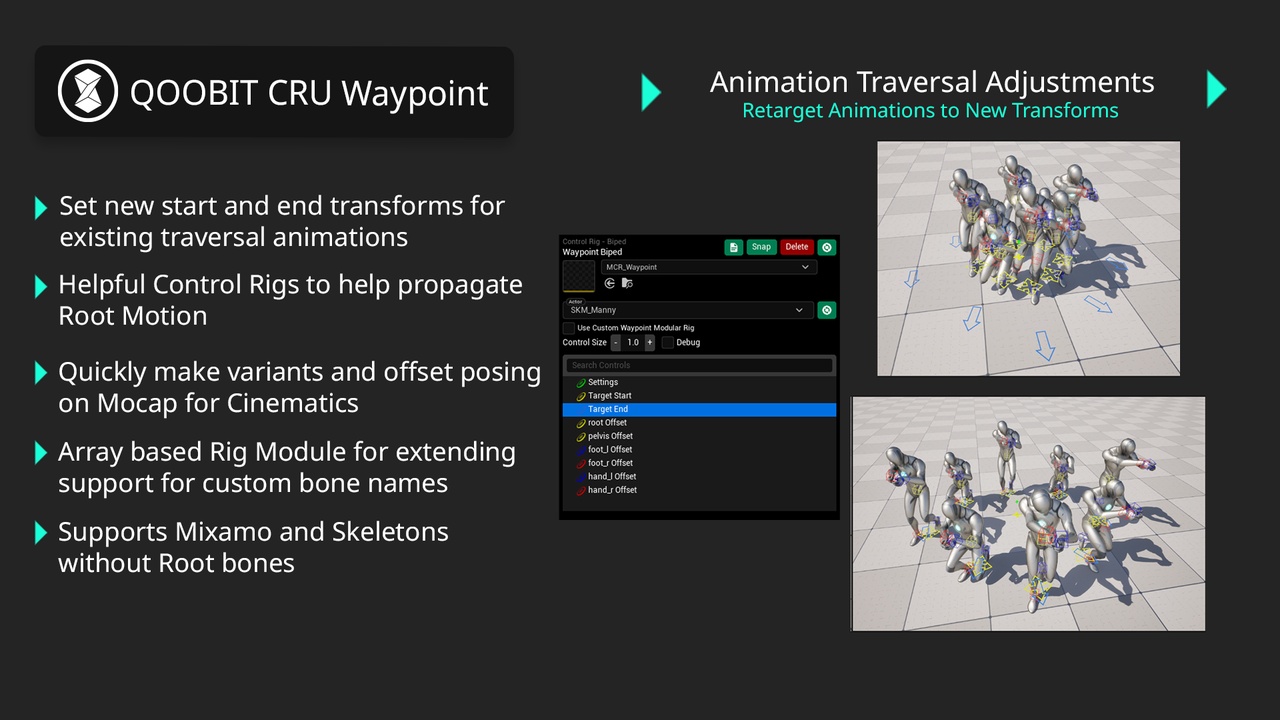This screenshot has height=720, width=1280.
Task: Click the green ring icon beside Settings
Action: [581, 383]
